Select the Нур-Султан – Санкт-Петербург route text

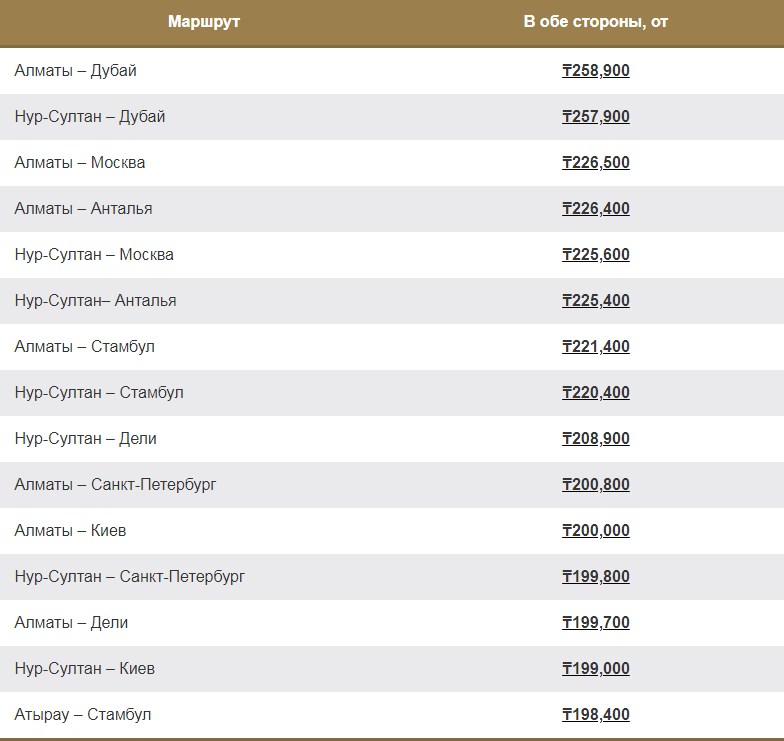point(130,577)
